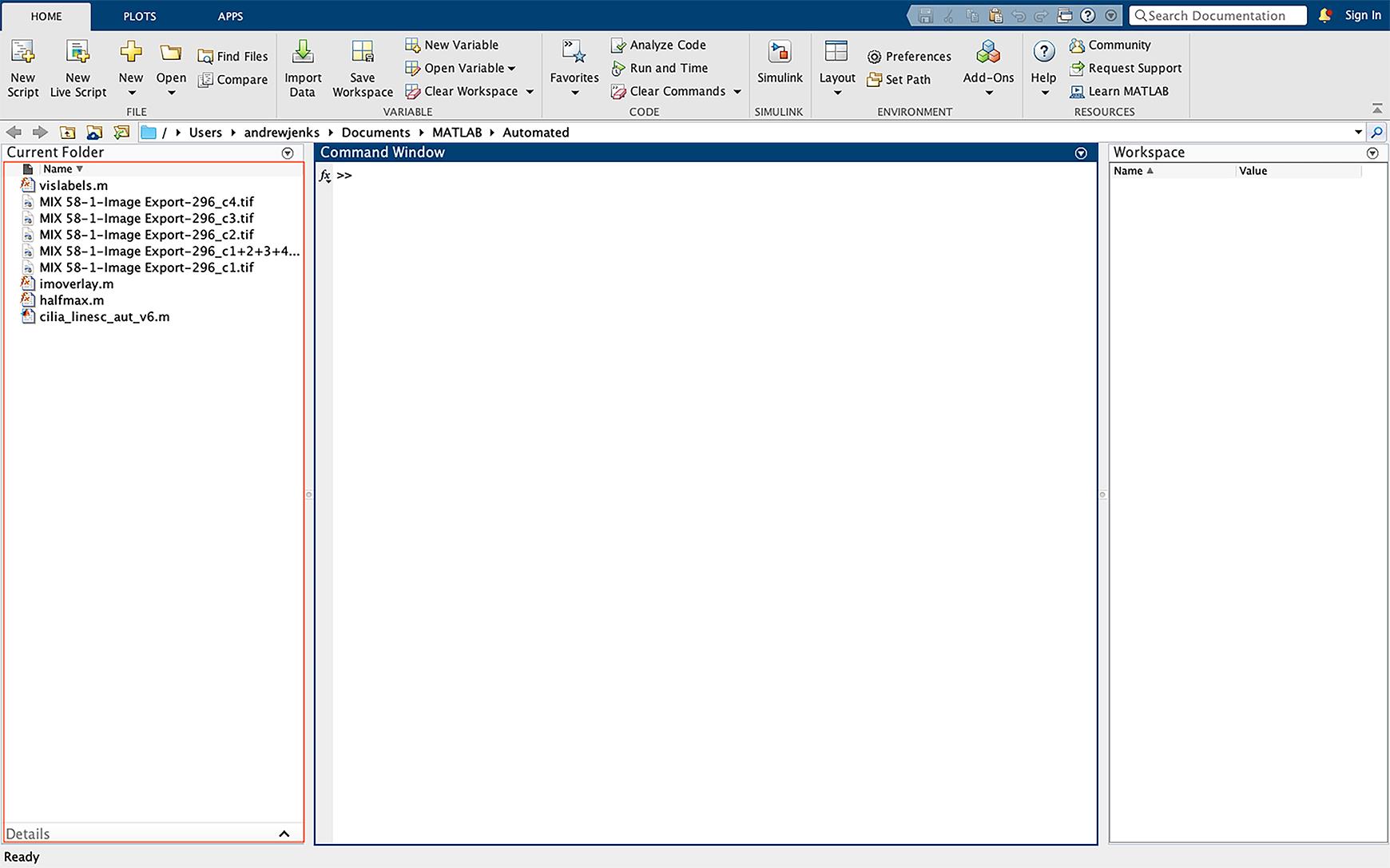Viewport: 1390px width, 868px height.
Task: Click Sign In
Action: tap(1363, 15)
